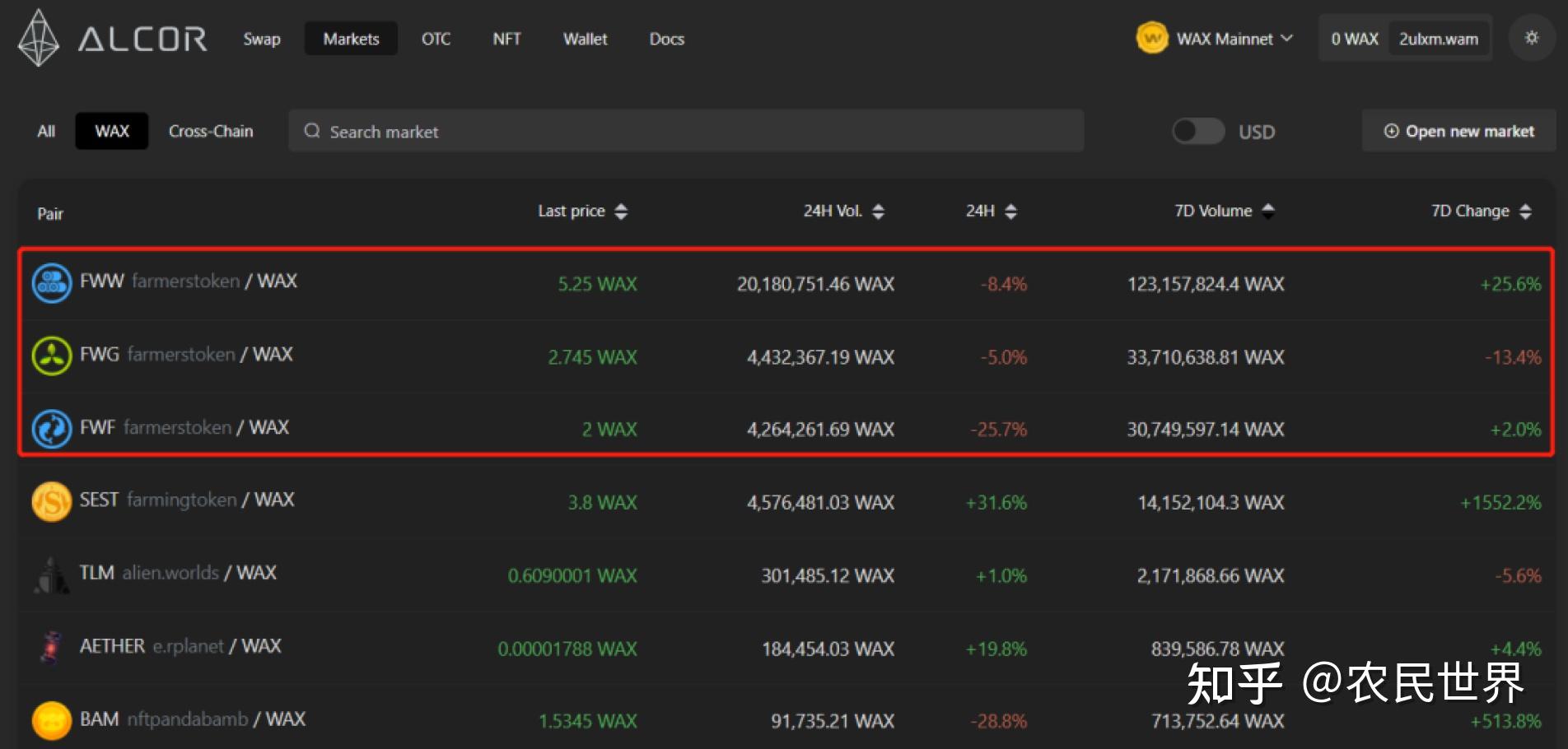This screenshot has height=749, width=1568.
Task: Click the Pair column header
Action: tap(50, 214)
